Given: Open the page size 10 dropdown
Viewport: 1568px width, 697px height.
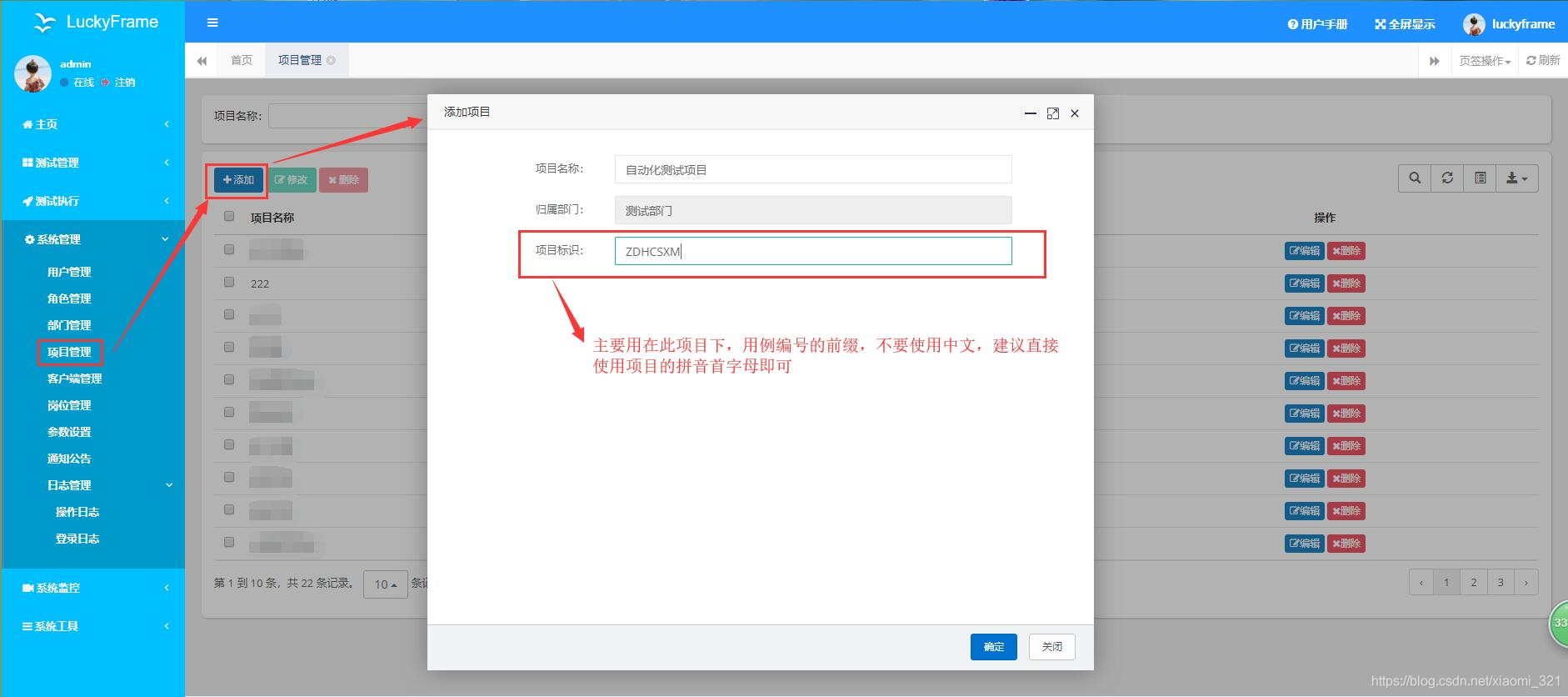Looking at the screenshot, I should 385,584.
